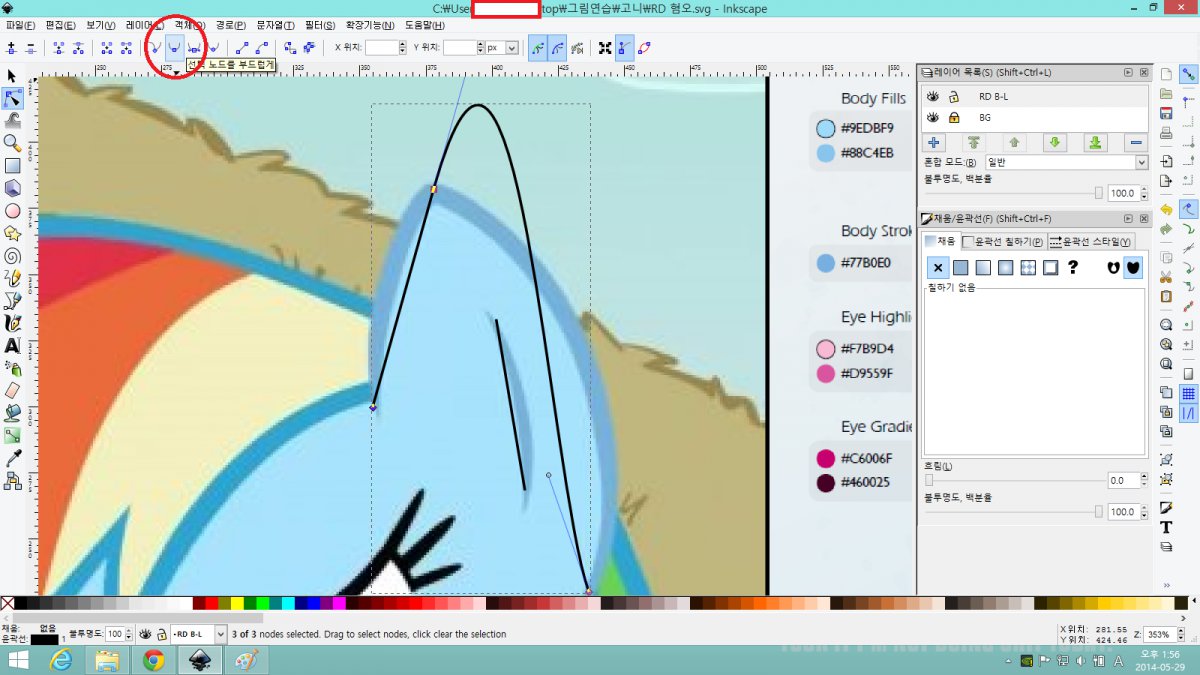Pick red swatch from color palette

[212, 603]
